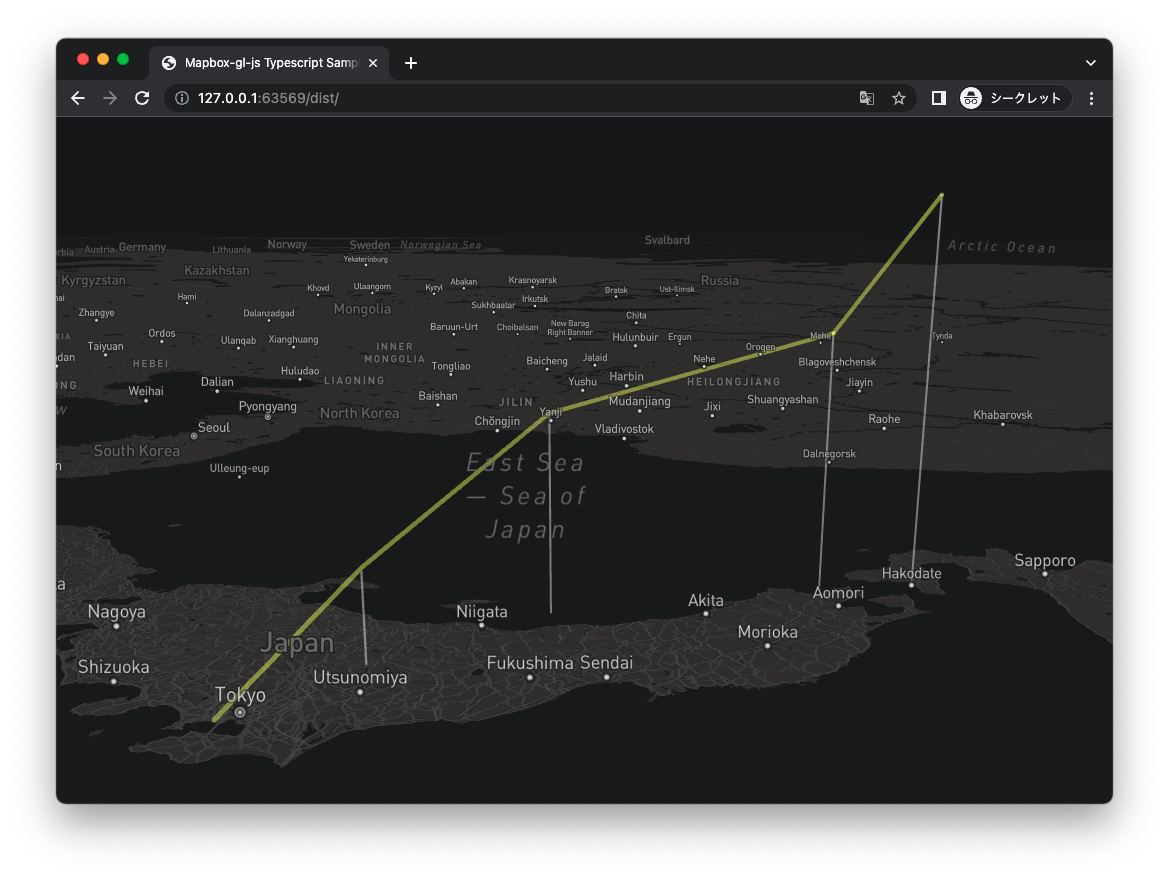Click the forward navigation arrow
The image size is (1169, 878).
(109, 98)
